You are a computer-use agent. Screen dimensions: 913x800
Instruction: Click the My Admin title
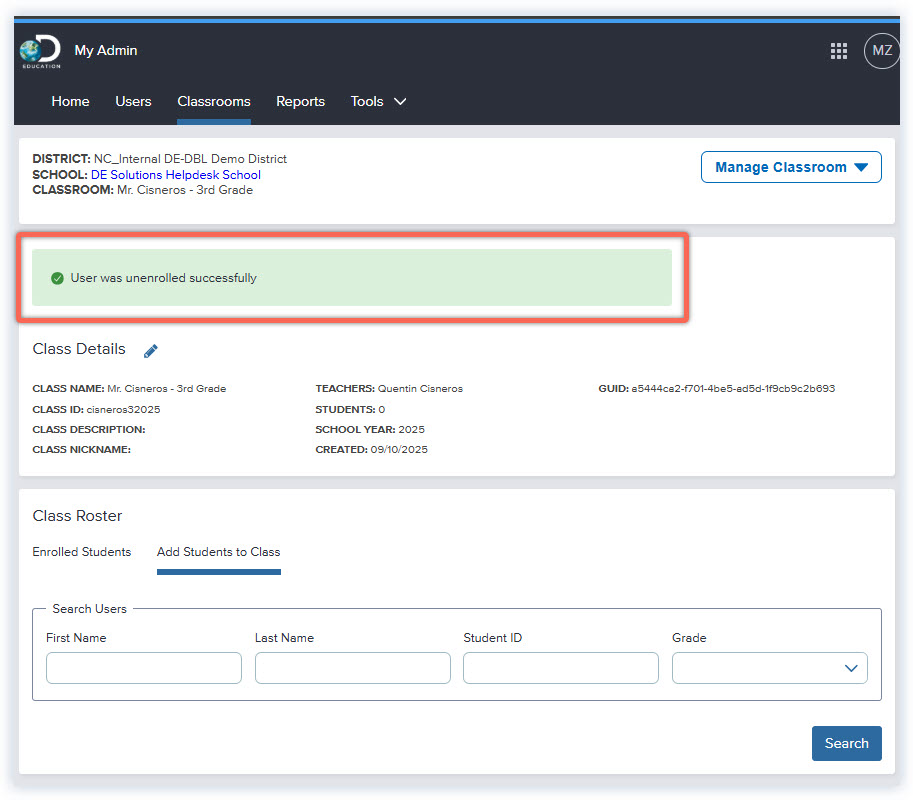[x=106, y=51]
